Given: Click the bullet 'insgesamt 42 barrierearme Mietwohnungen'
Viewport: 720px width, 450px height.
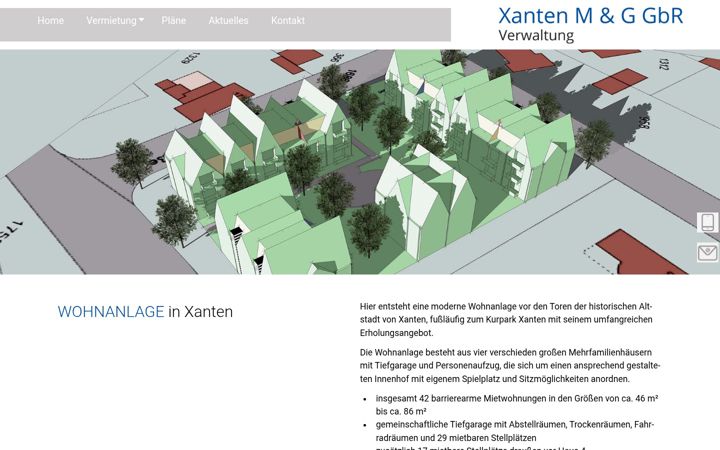Looking at the screenshot, I should tap(517, 405).
